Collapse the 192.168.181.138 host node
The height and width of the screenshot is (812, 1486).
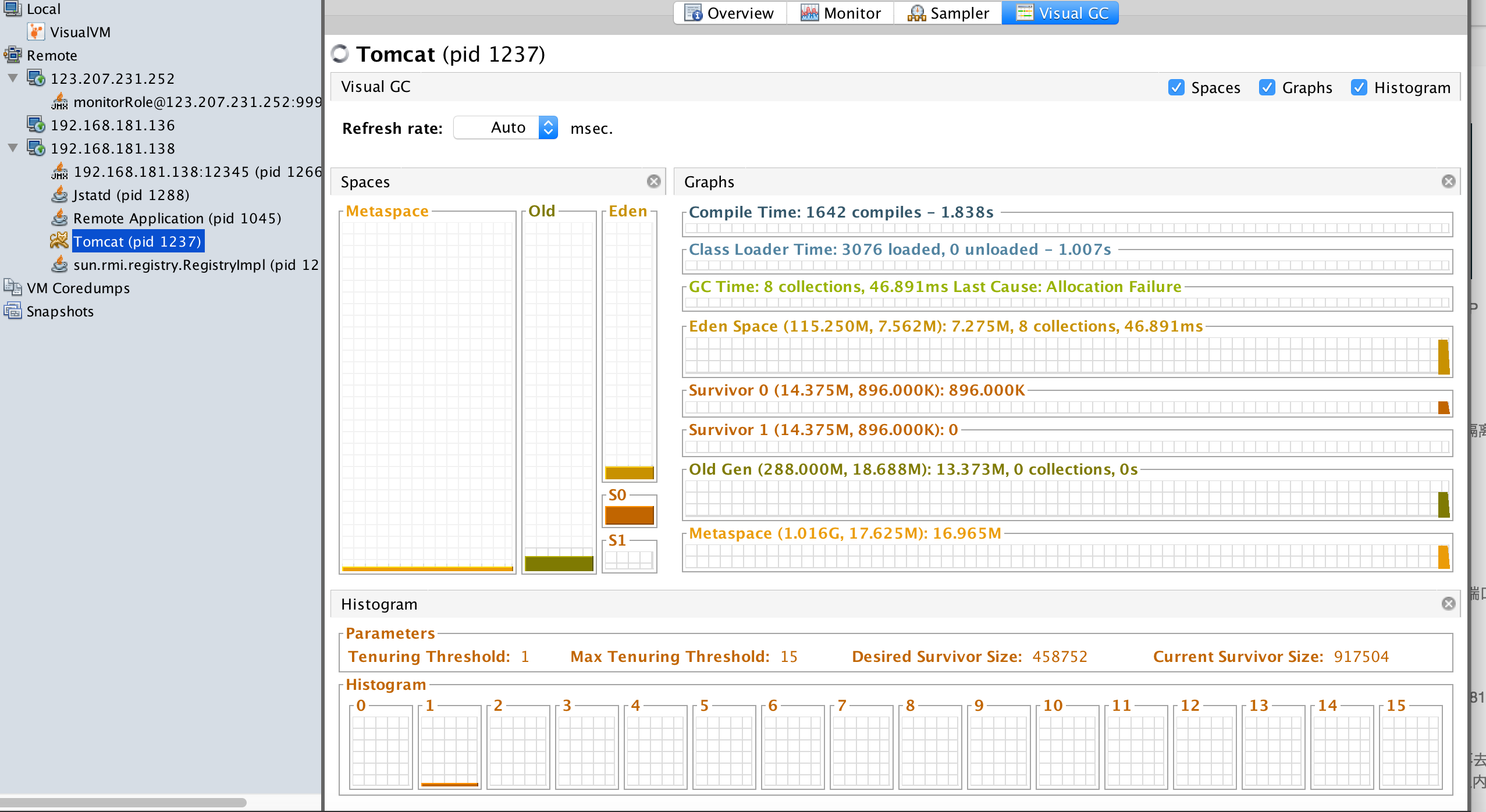pos(13,148)
